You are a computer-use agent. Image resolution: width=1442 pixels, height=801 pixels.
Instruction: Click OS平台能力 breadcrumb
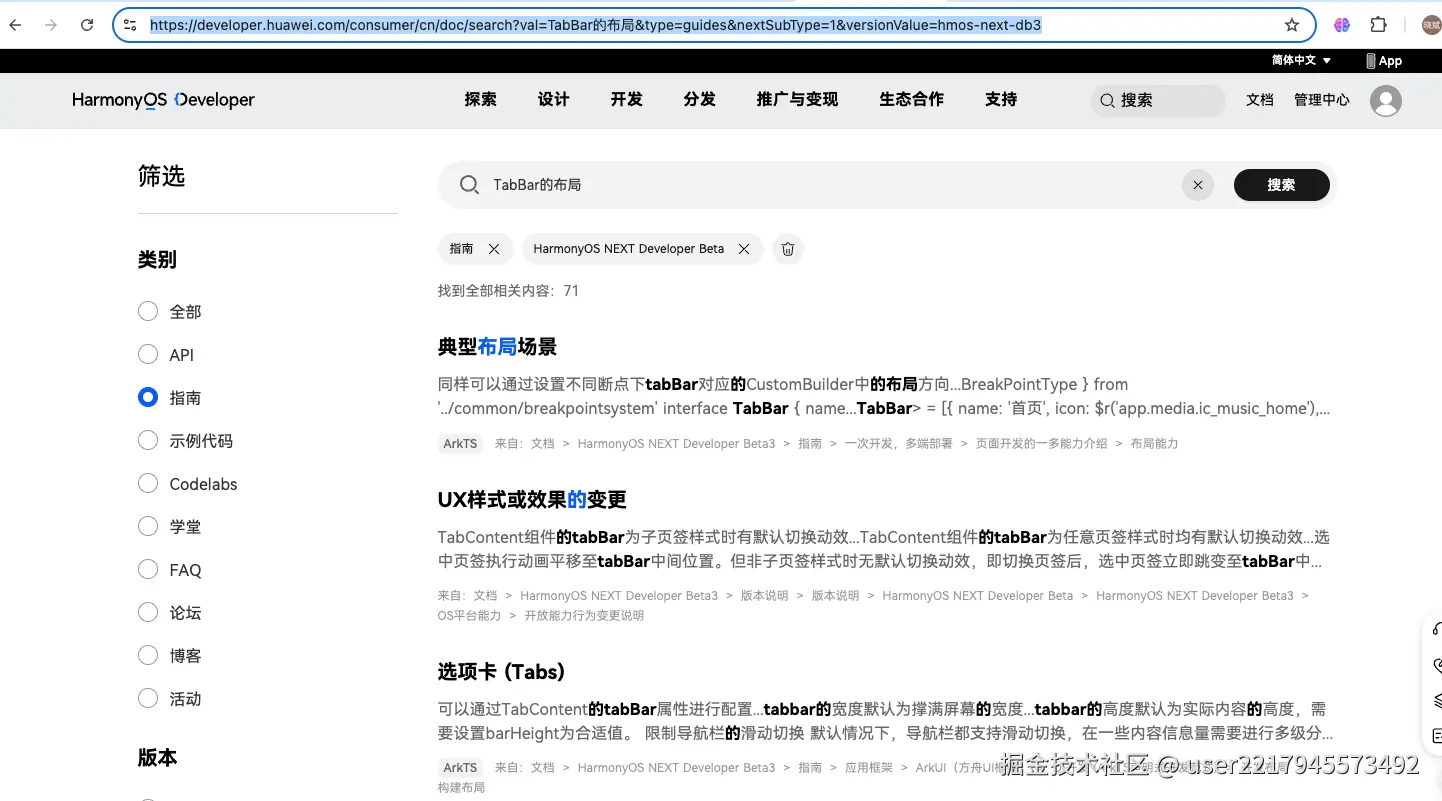tap(469, 616)
